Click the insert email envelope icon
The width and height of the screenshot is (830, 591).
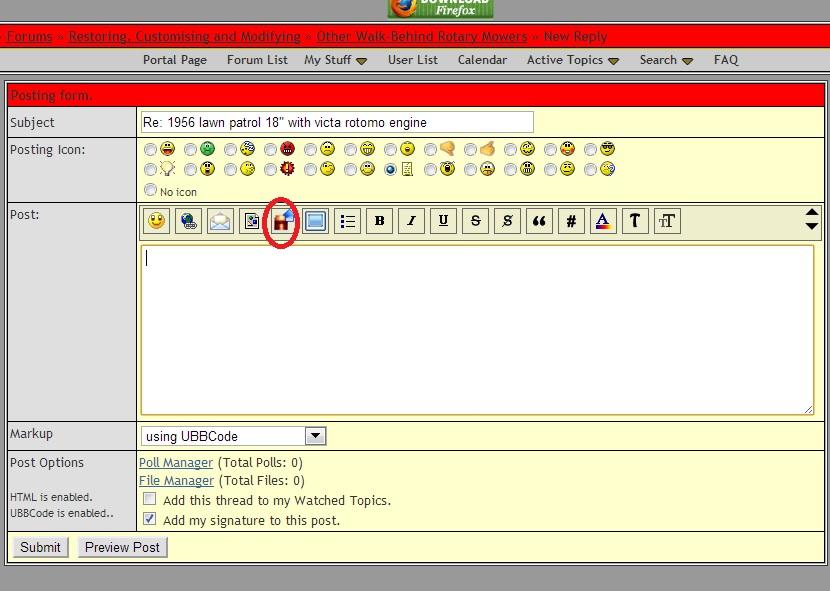point(220,221)
